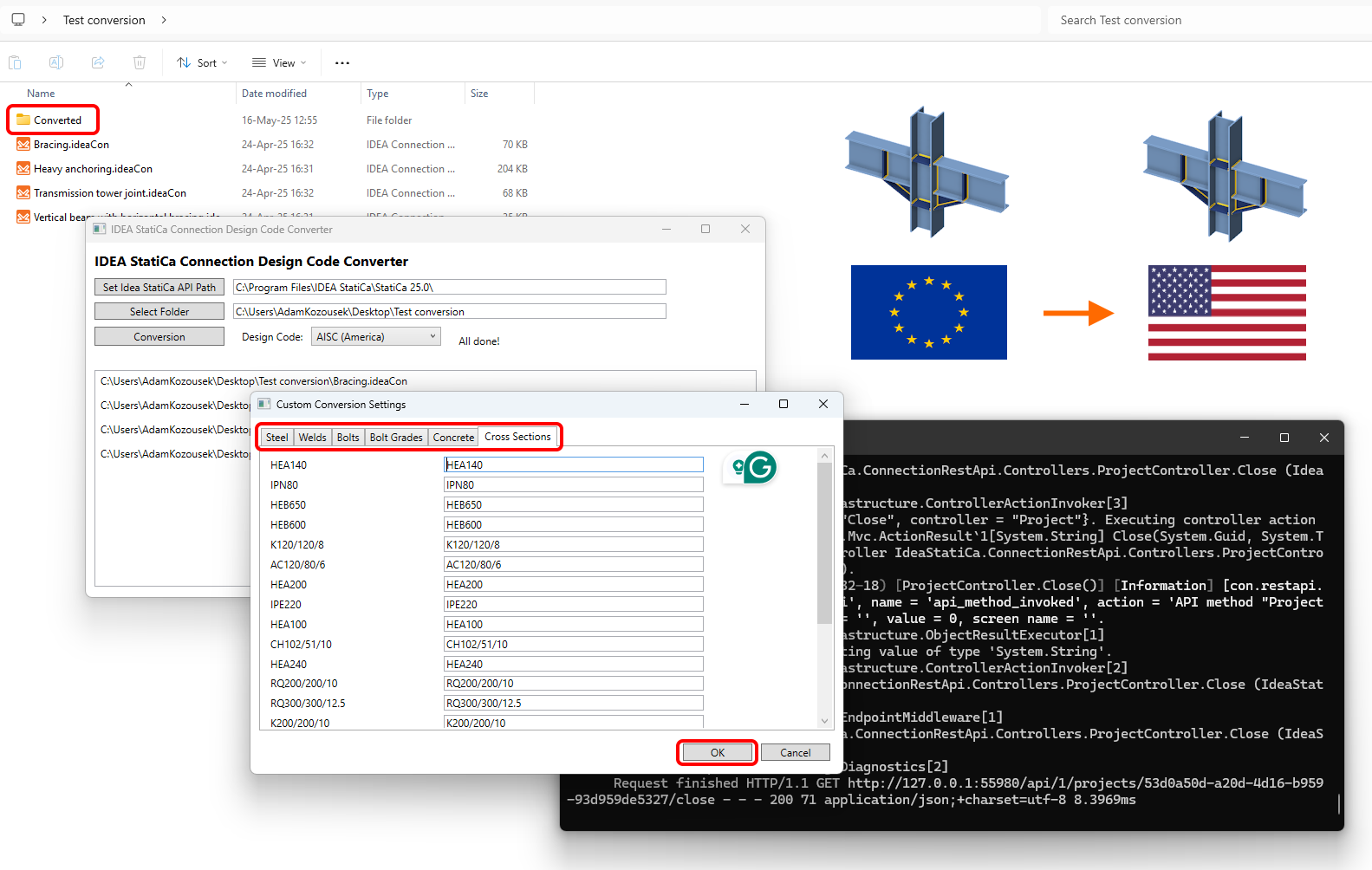Click the Share icon in Explorer toolbar
Viewport: 1372px width, 870px height.
click(x=98, y=62)
